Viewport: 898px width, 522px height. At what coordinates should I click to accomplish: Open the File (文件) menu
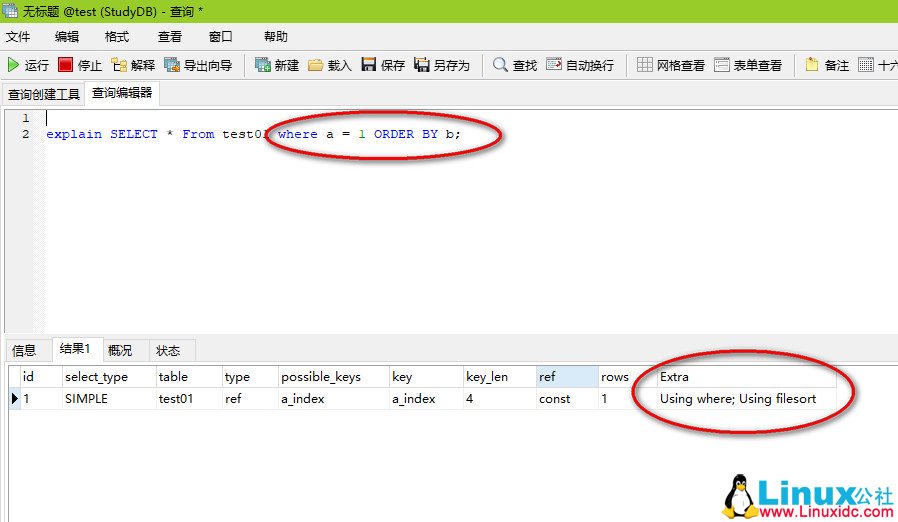18,37
